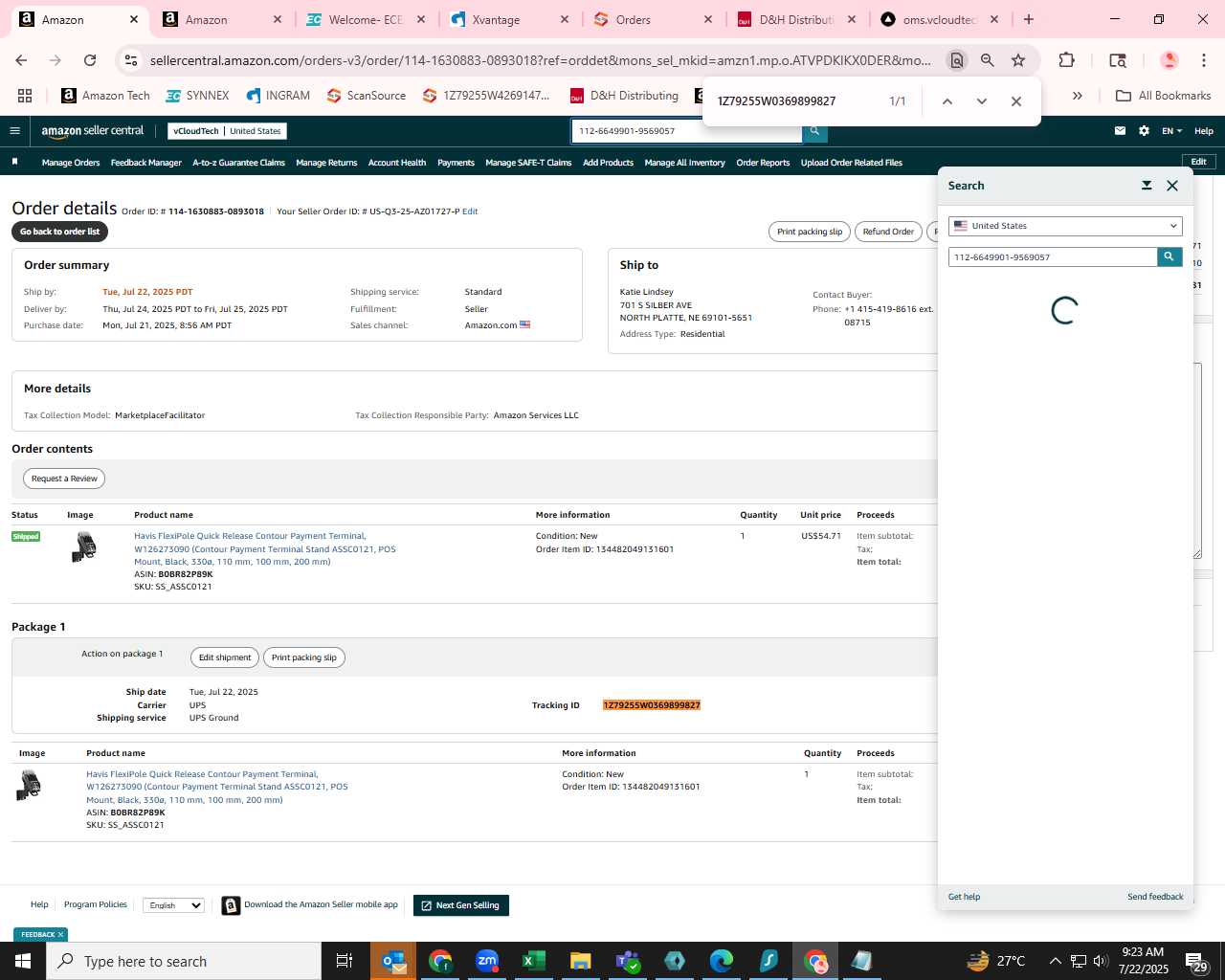Open the EN language selector in header
The height and width of the screenshot is (980, 1225).
1172,131
